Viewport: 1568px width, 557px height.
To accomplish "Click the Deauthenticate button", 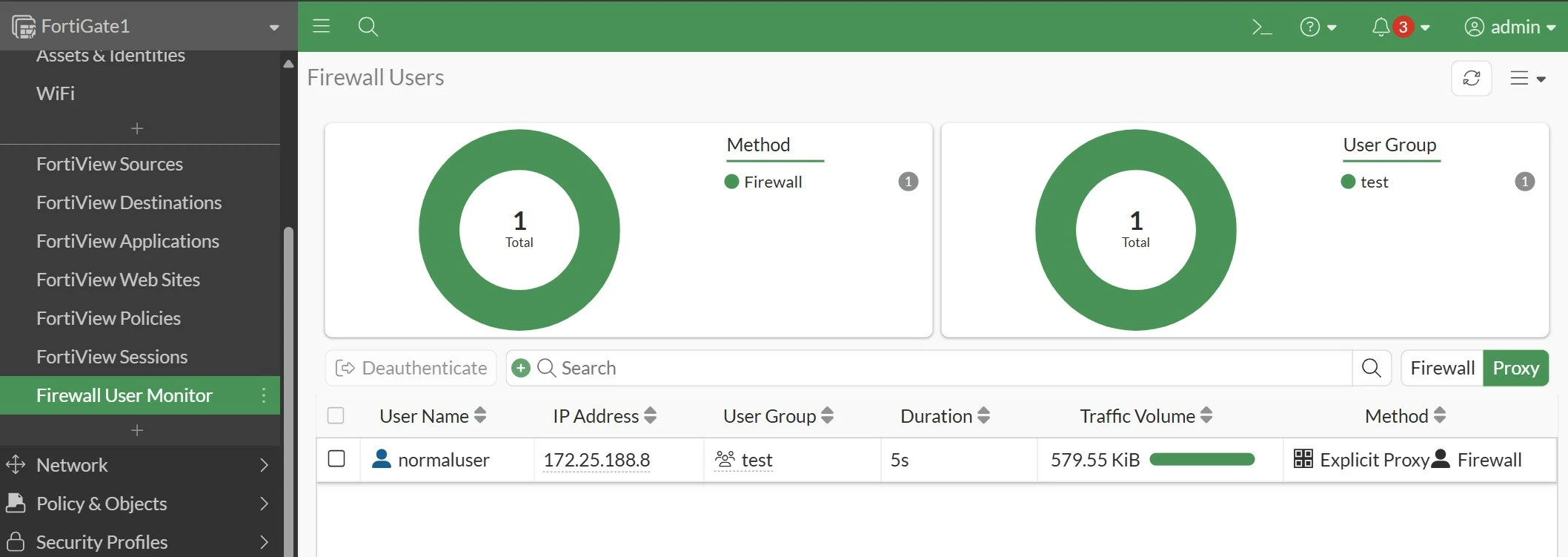I will 411,368.
